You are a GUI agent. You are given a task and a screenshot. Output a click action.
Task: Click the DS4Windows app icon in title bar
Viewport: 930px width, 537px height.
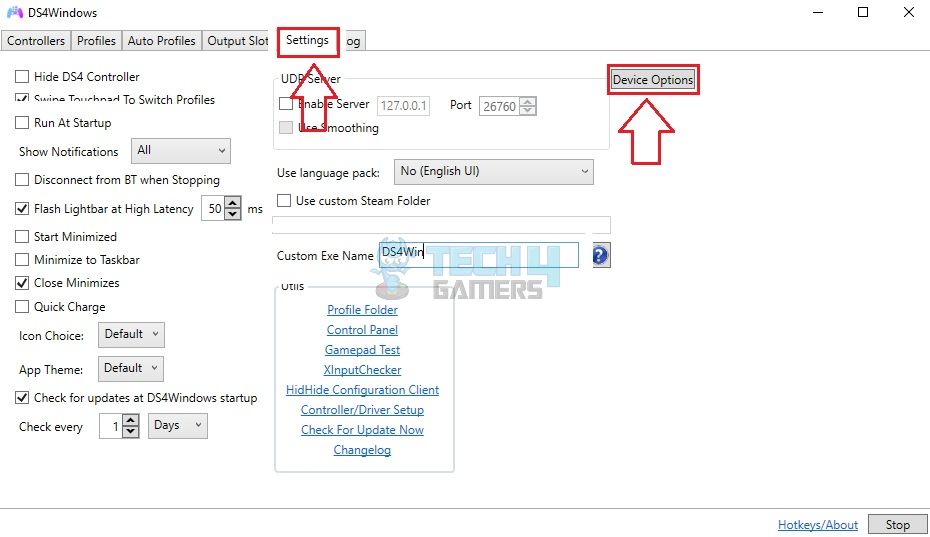[x=14, y=12]
